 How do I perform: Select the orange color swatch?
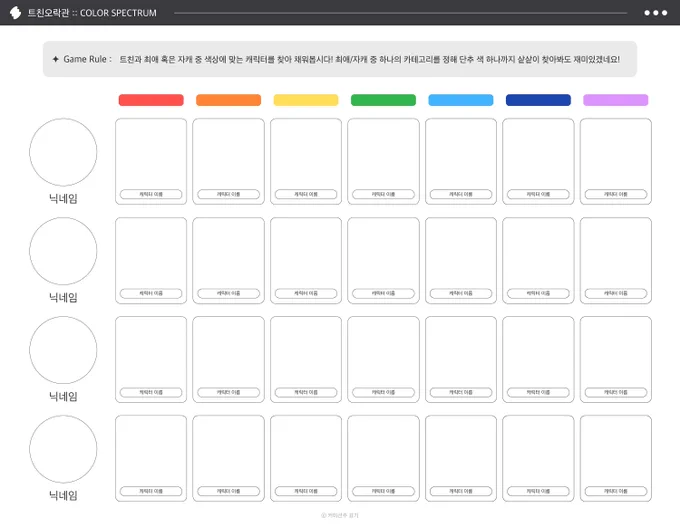pyautogui.click(x=229, y=100)
